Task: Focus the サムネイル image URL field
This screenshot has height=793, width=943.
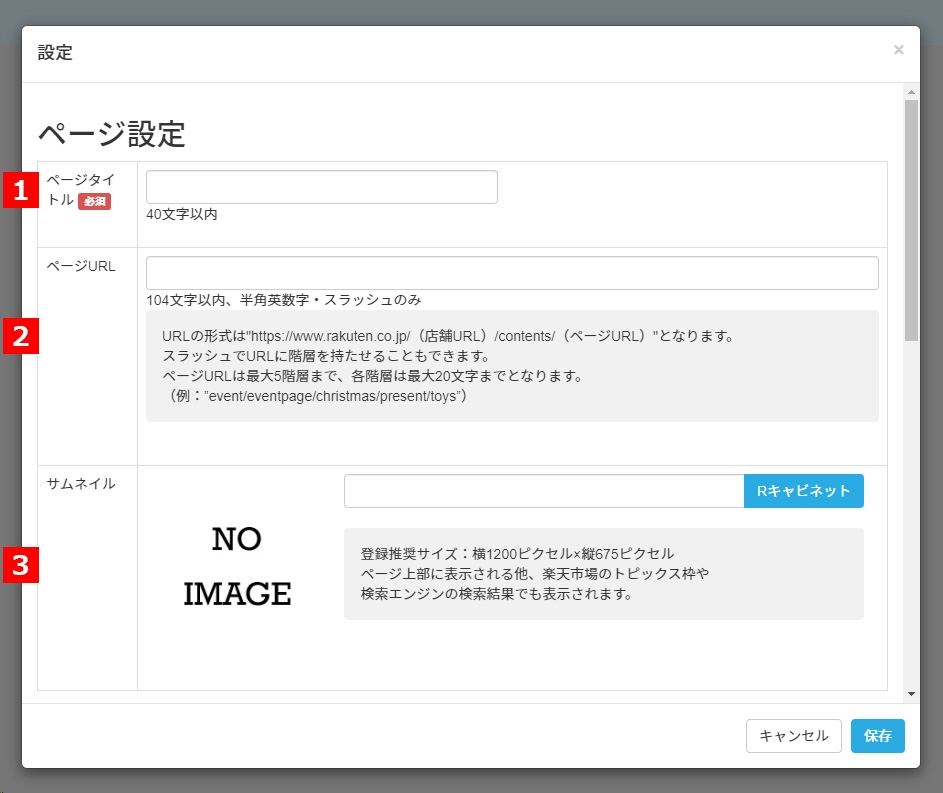Action: point(543,491)
